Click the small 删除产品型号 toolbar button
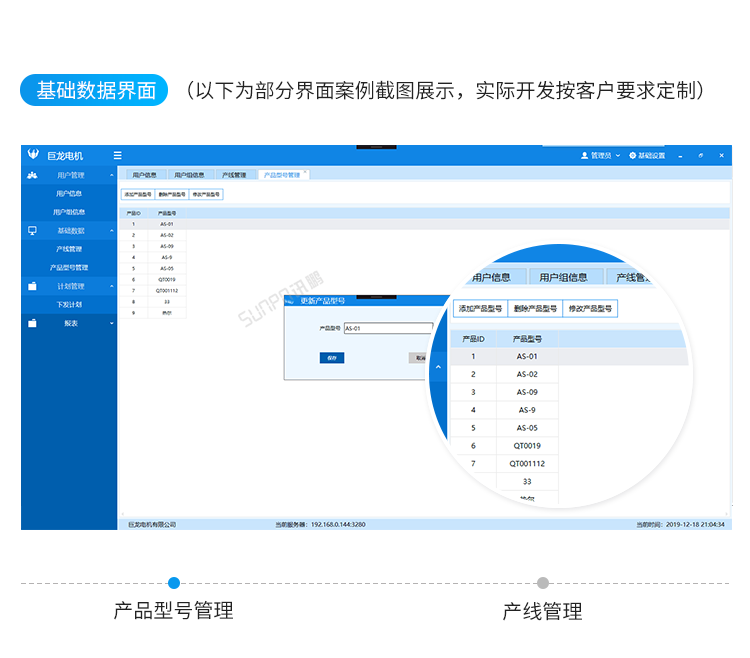Viewport: 750px width, 658px height. (172, 194)
